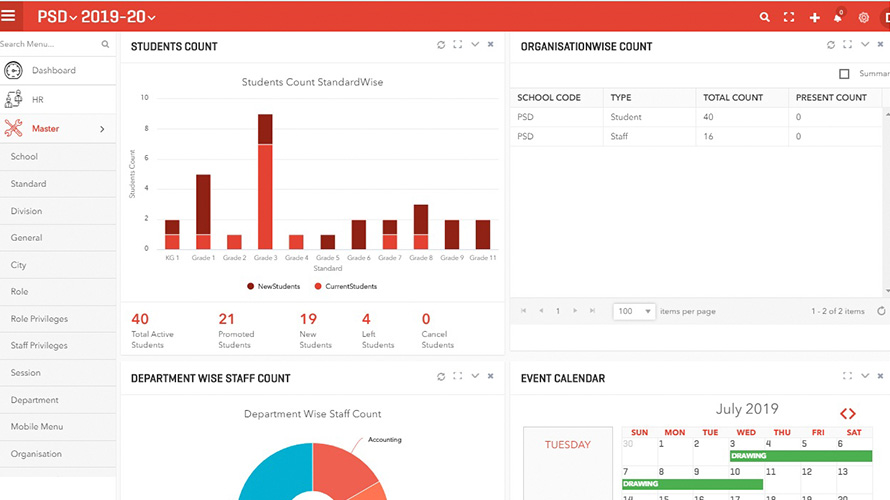Viewport: 890px width, 500px height.
Task: Maximize the Students Count panel
Action: point(457,44)
